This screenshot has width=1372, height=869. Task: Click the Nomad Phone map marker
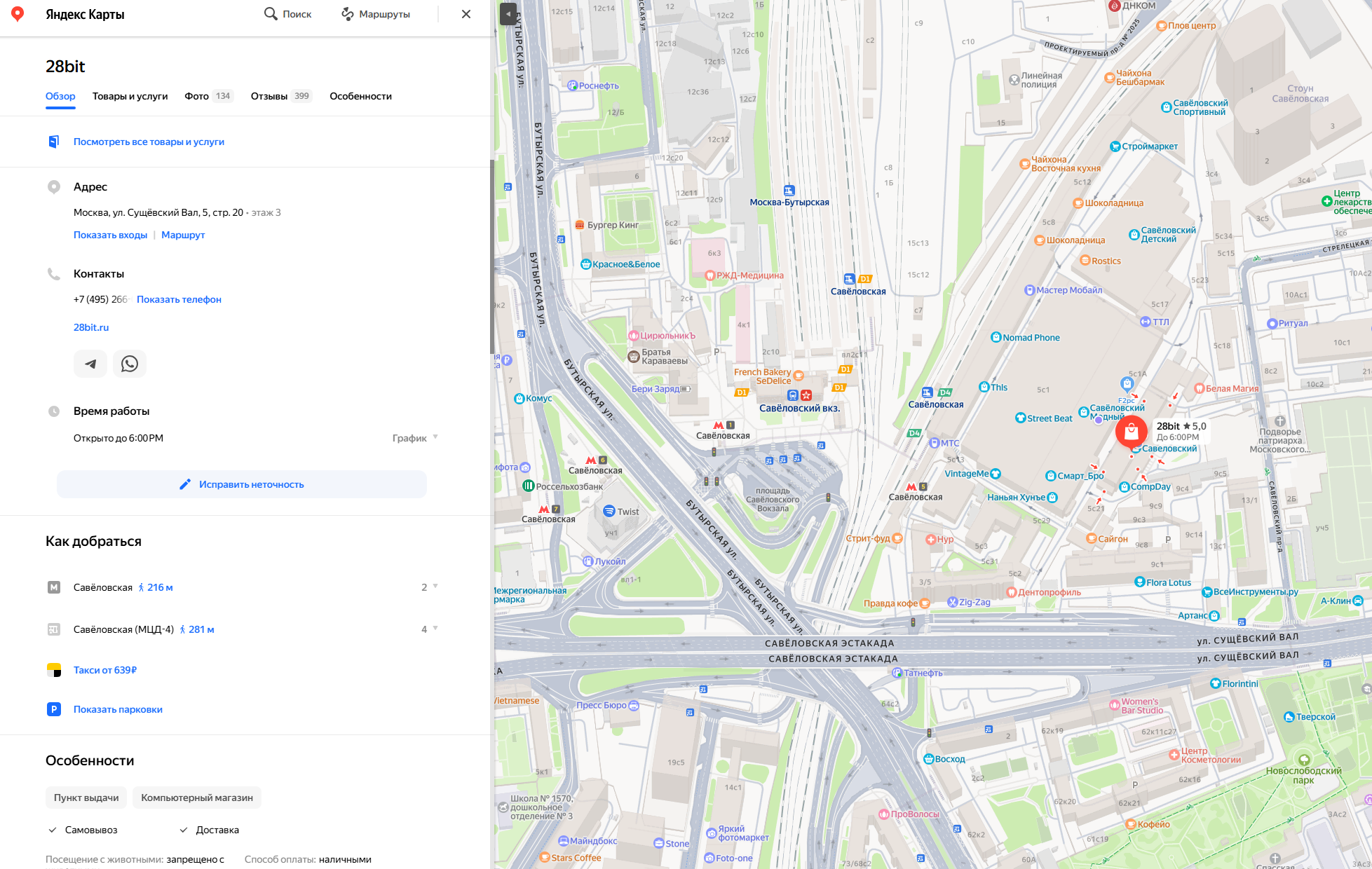point(996,338)
